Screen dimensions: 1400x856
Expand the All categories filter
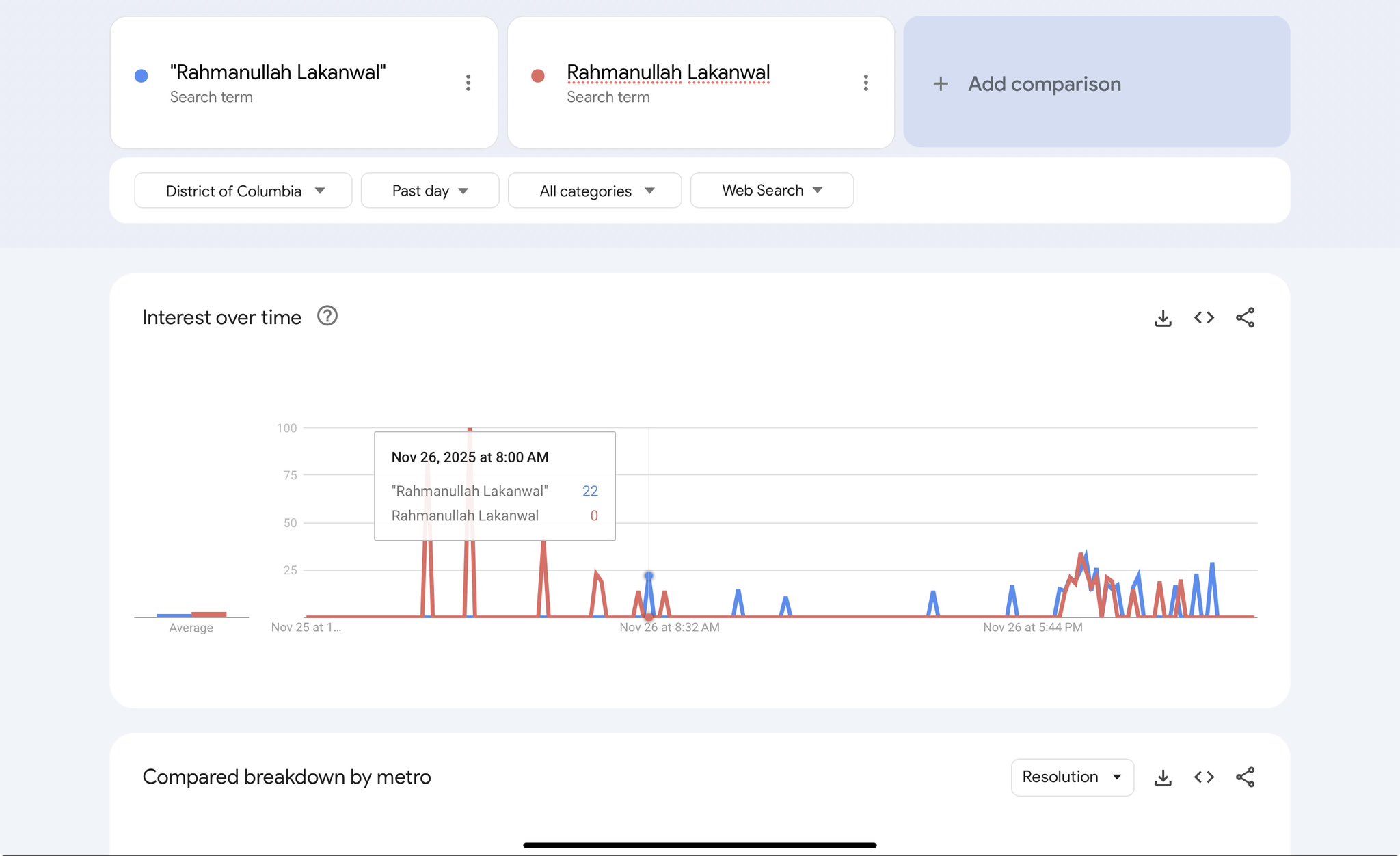(x=594, y=191)
